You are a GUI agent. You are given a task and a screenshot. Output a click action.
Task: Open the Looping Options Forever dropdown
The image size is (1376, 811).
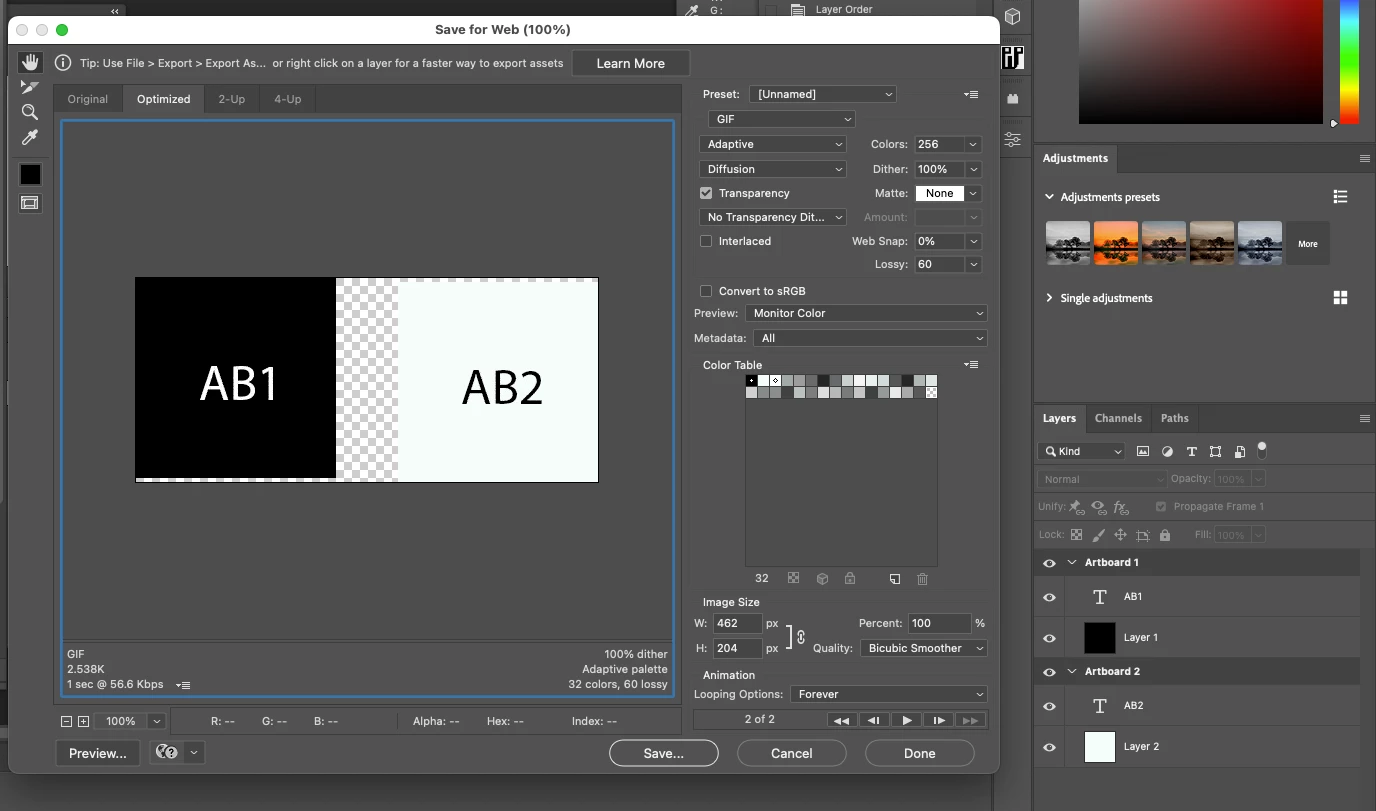(888, 694)
